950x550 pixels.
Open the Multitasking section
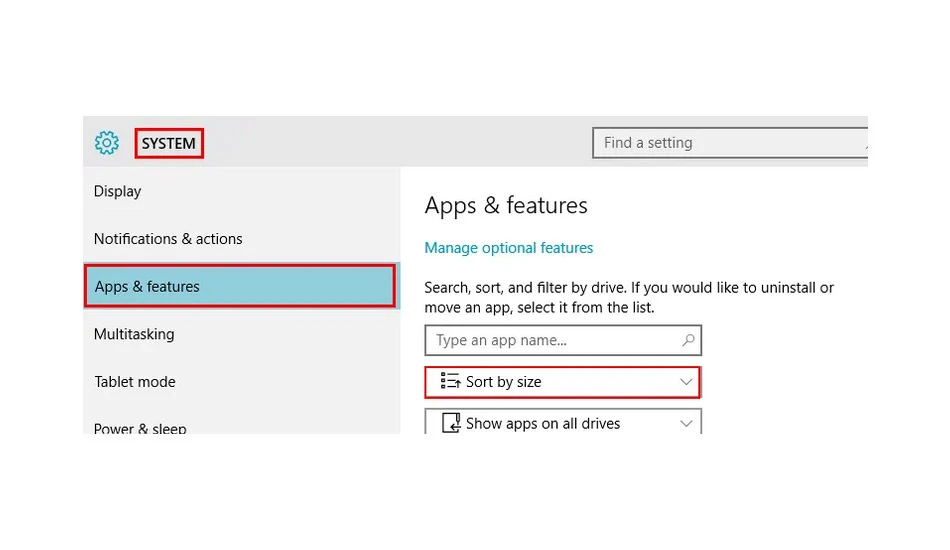pos(134,334)
